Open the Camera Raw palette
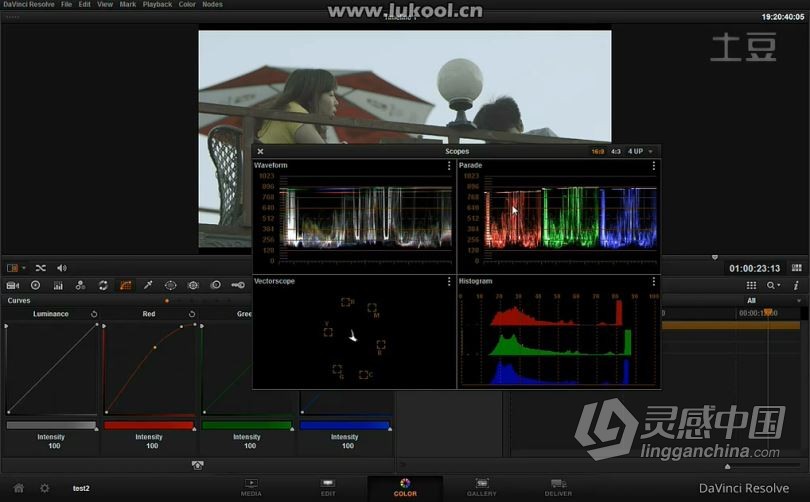The width and height of the screenshot is (810, 502). point(12,286)
